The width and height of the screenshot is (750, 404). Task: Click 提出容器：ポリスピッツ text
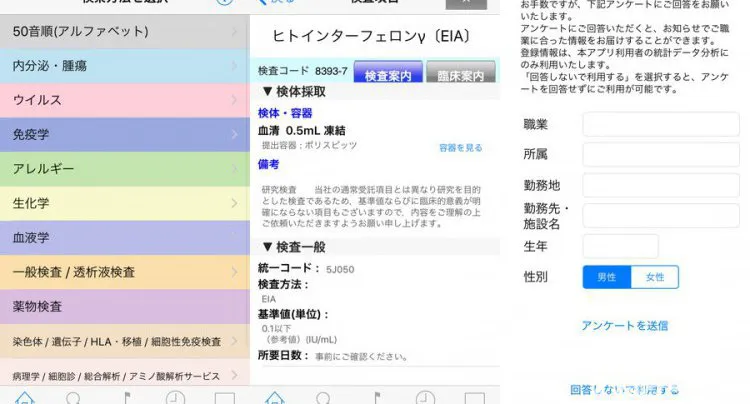[x=309, y=145]
